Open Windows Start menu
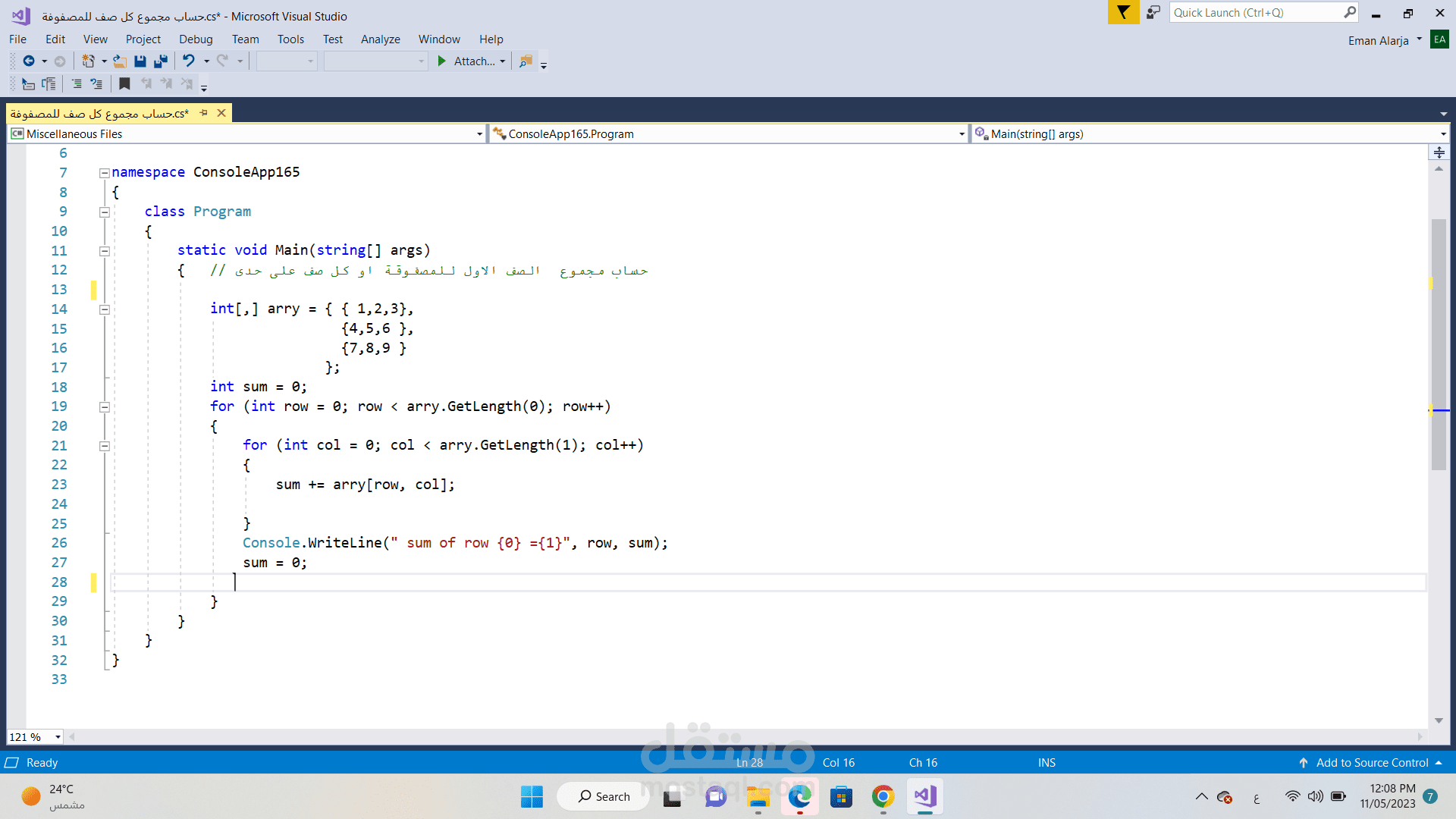1456x819 pixels. pyautogui.click(x=532, y=796)
